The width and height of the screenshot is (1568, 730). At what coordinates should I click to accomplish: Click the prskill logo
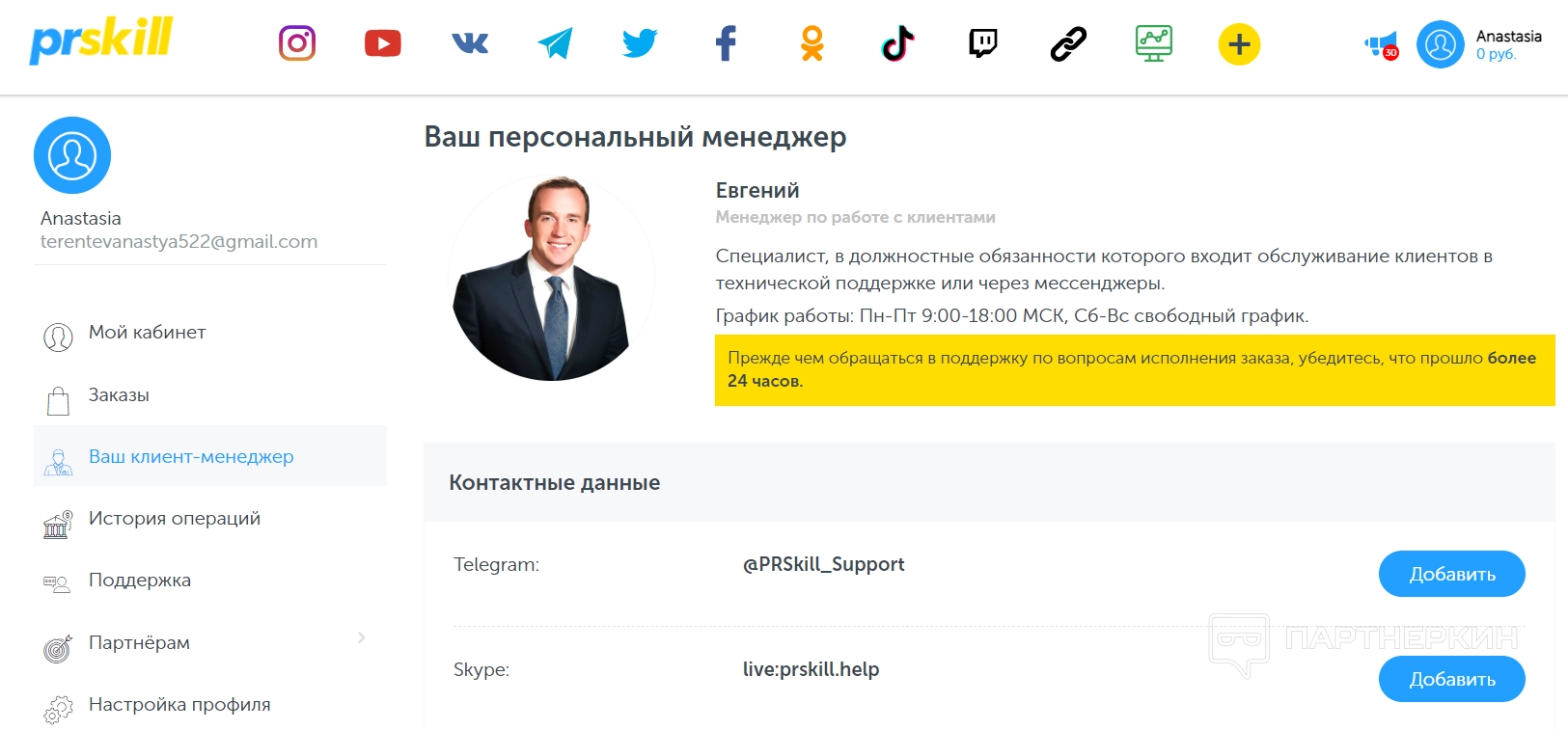tap(101, 41)
